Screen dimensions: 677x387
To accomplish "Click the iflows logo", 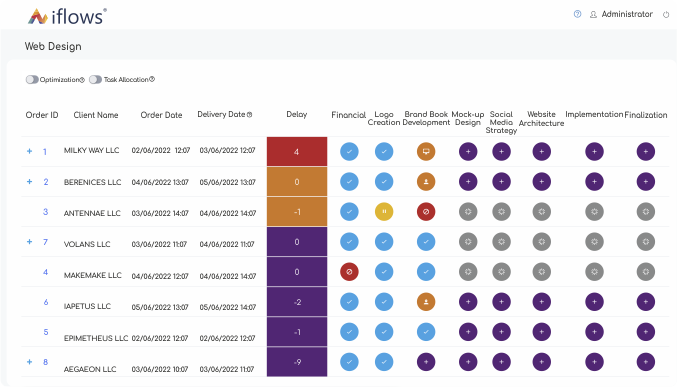I will pyautogui.click(x=67, y=16).
